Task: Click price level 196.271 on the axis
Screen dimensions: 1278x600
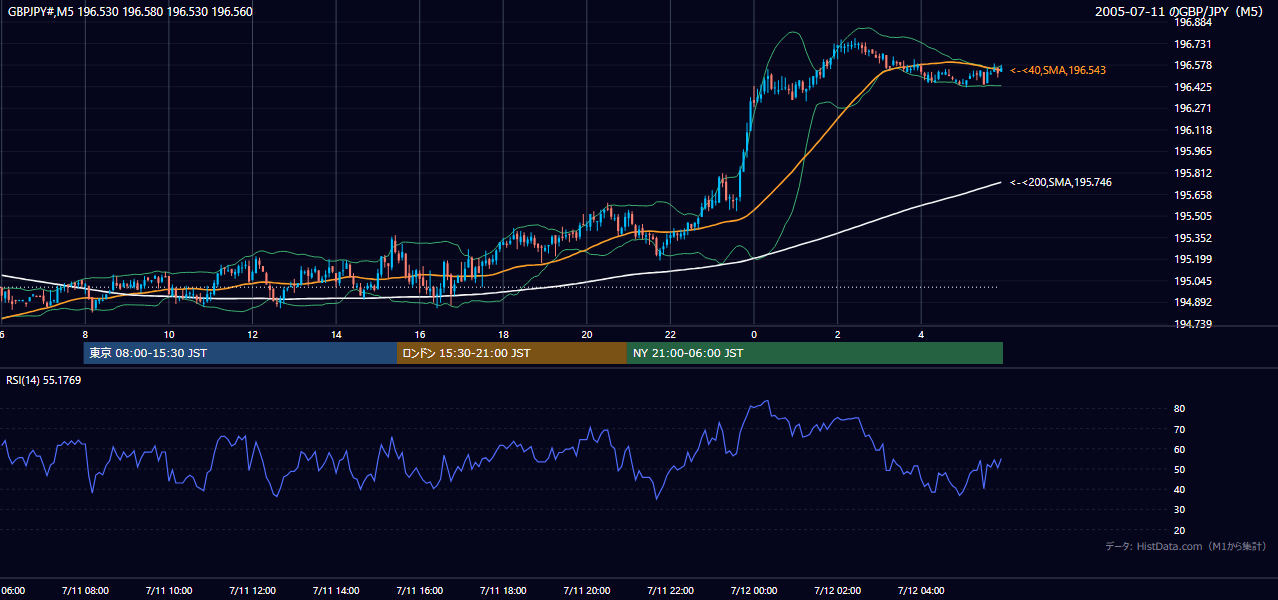Action: click(1193, 108)
